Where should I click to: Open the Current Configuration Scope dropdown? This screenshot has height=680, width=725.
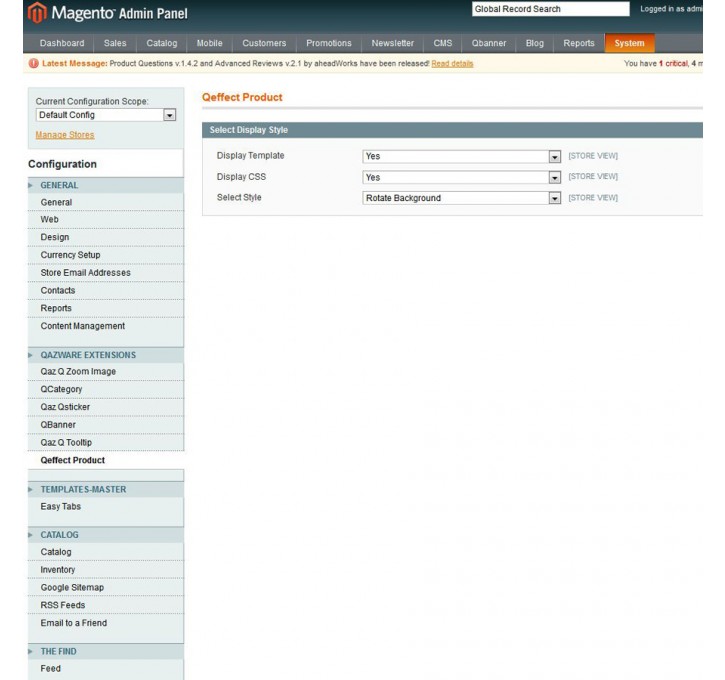106,115
